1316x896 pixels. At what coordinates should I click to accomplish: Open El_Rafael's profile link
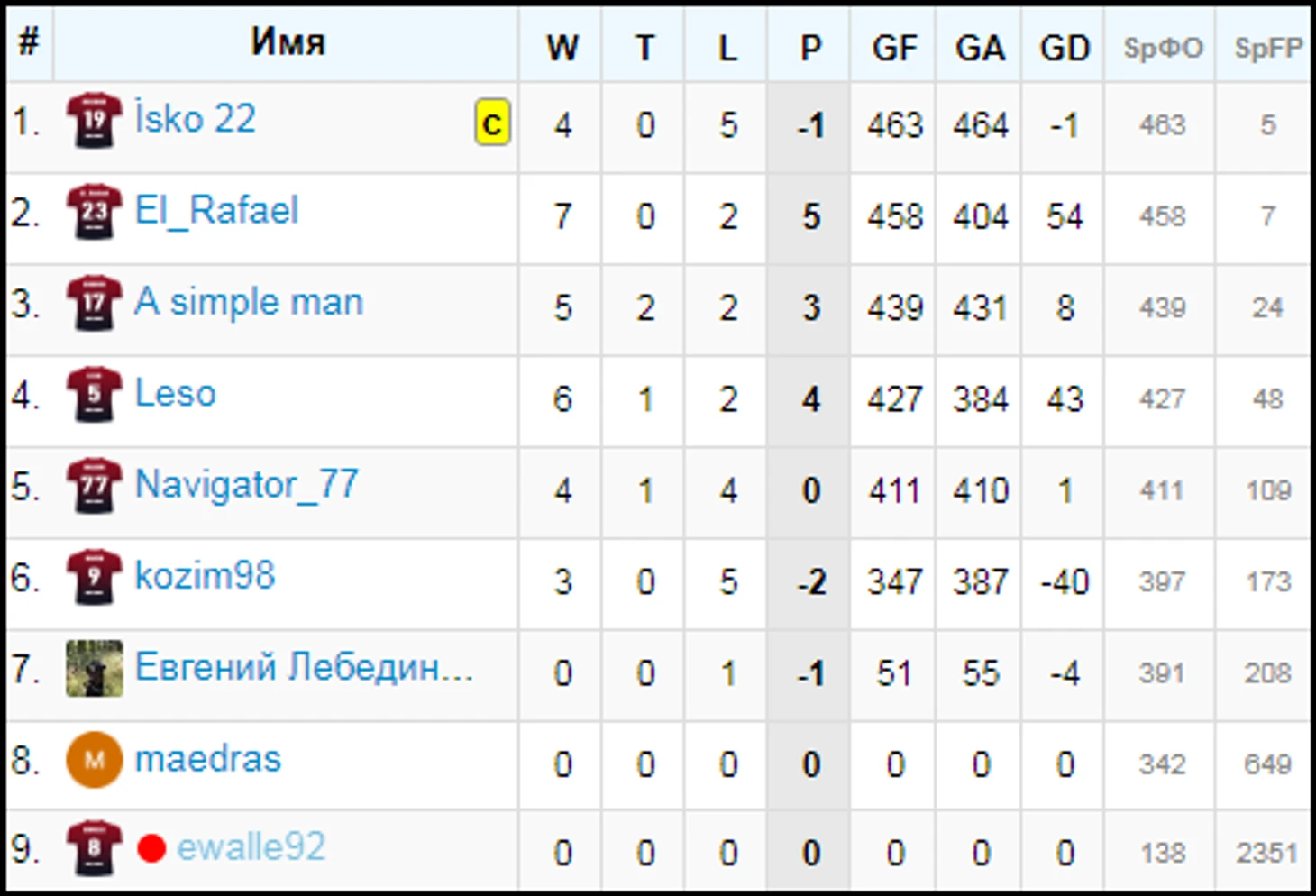(216, 211)
